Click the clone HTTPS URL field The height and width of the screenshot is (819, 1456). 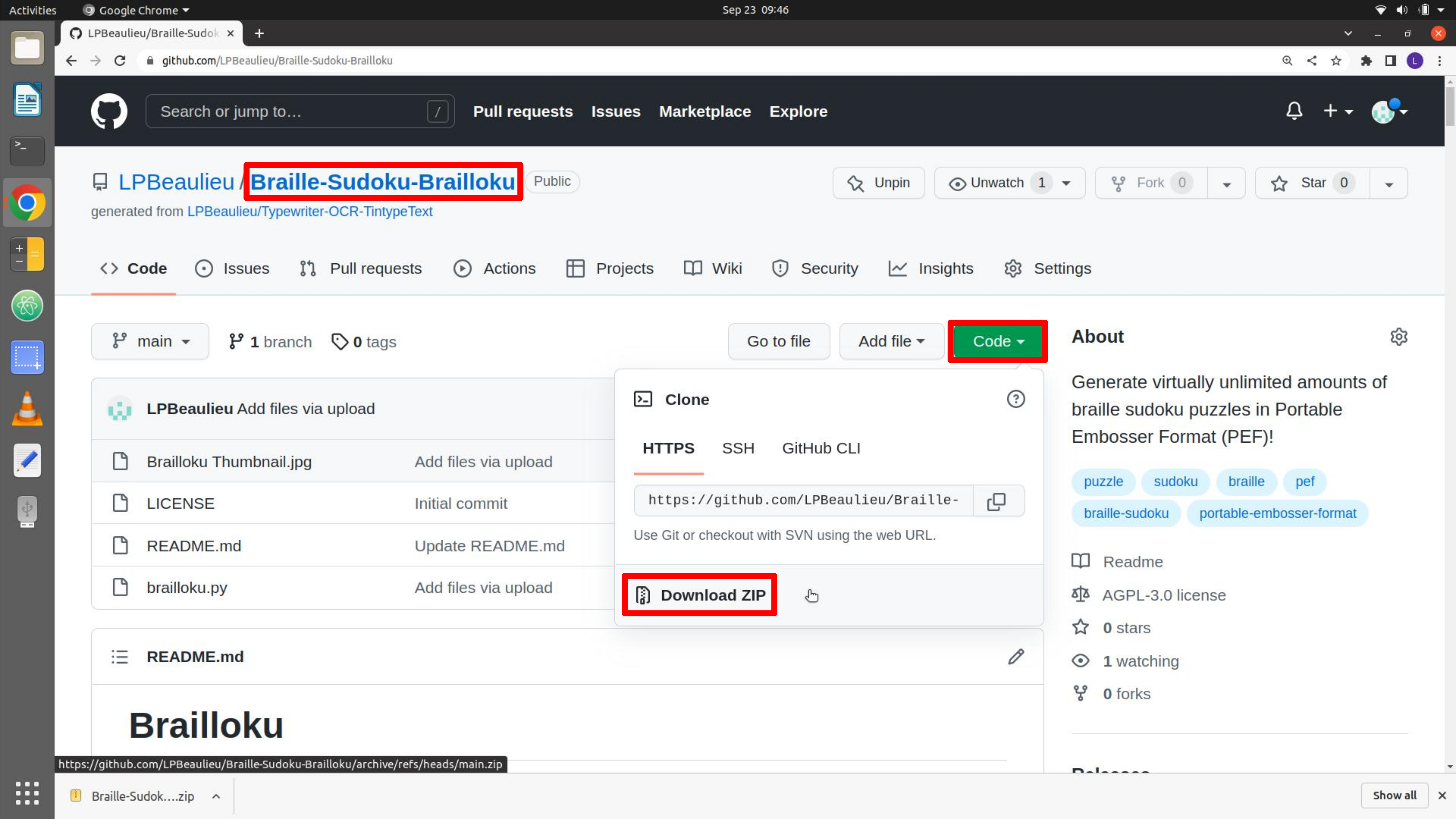pos(803,500)
